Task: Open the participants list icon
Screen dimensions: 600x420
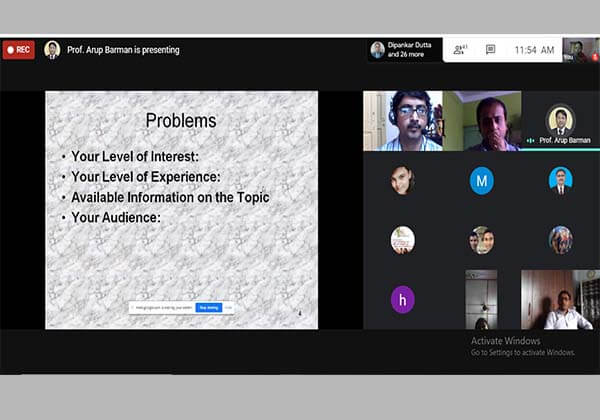Action: 459,49
